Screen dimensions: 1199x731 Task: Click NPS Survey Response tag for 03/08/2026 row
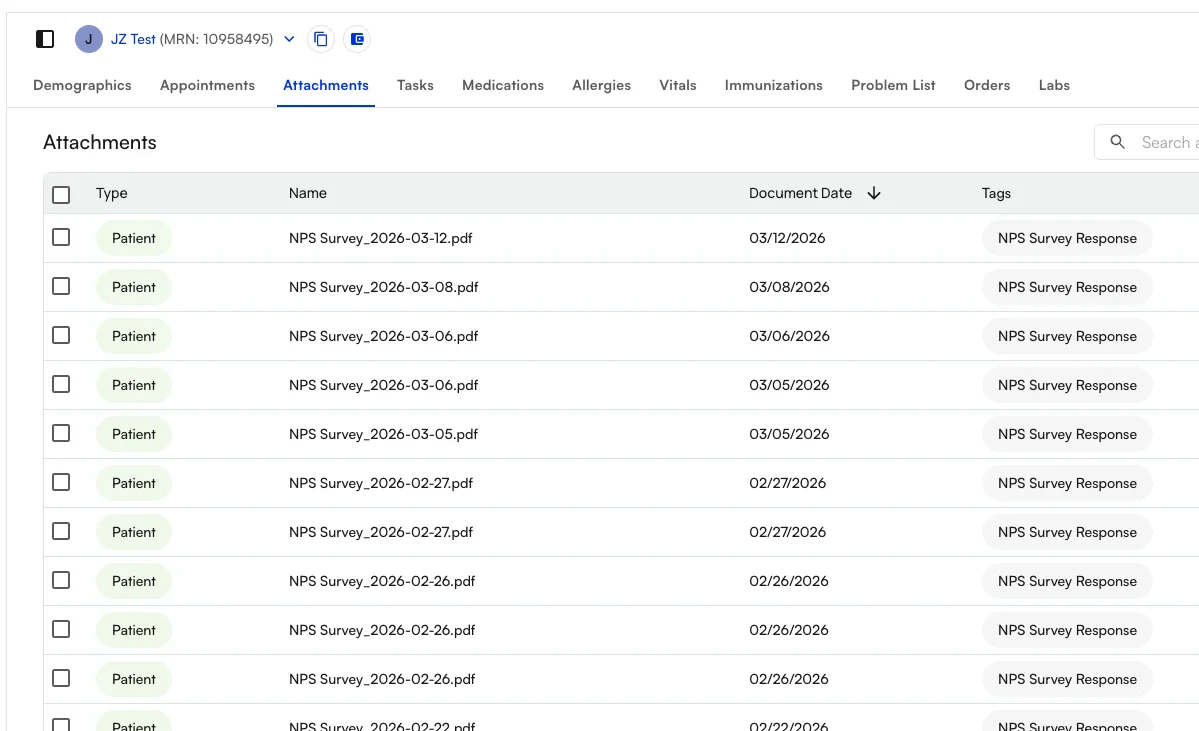pyautogui.click(x=1067, y=287)
